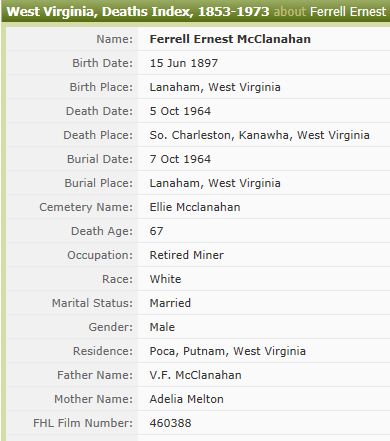Click the Occupation field label
The width and height of the screenshot is (390, 441).
[x=100, y=255]
